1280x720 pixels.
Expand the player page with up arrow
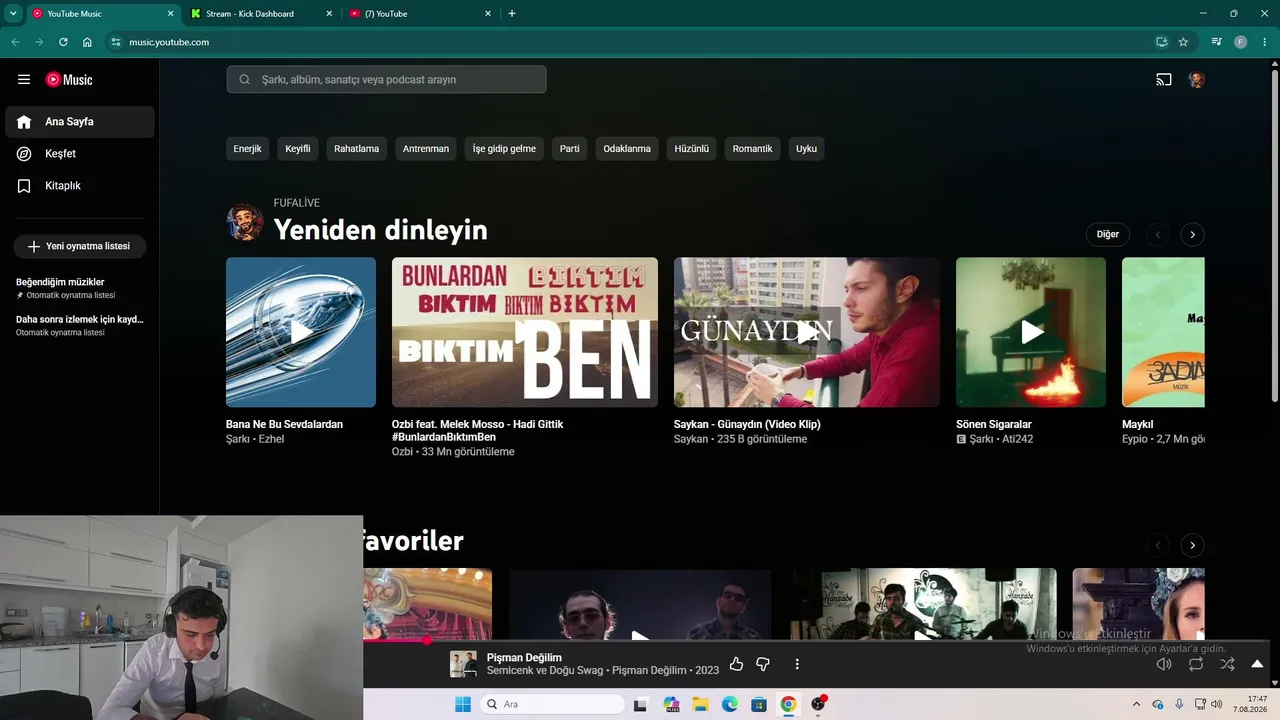coord(1257,664)
